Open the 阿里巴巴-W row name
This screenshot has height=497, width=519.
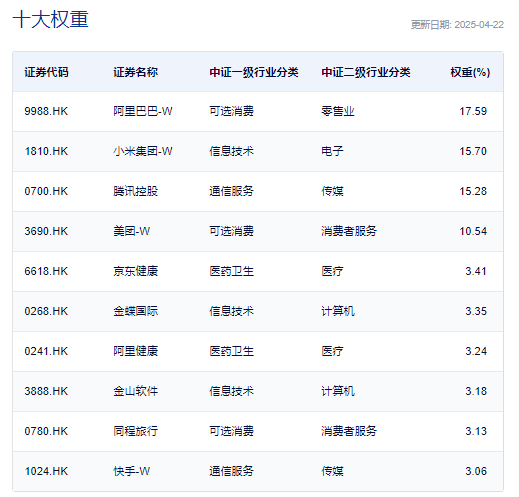tap(143, 111)
